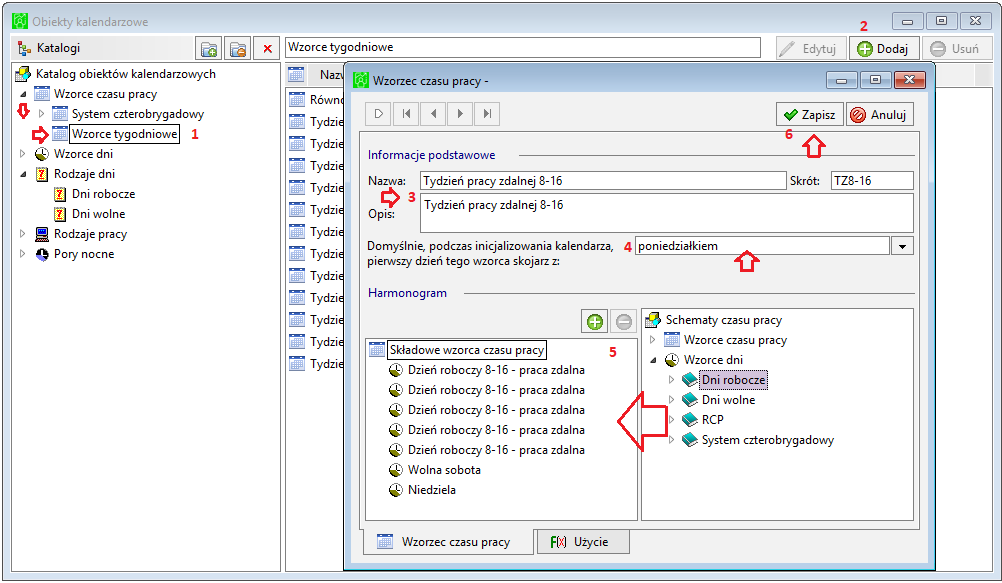Go to previous record button
The image size is (1002, 583).
[x=433, y=114]
